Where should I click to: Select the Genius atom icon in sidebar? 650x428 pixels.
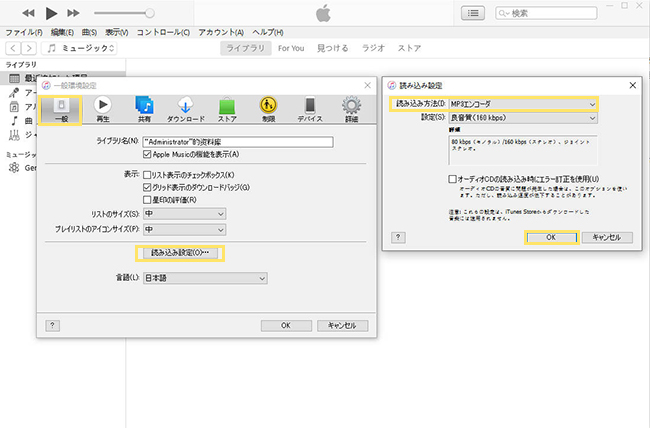(14, 168)
